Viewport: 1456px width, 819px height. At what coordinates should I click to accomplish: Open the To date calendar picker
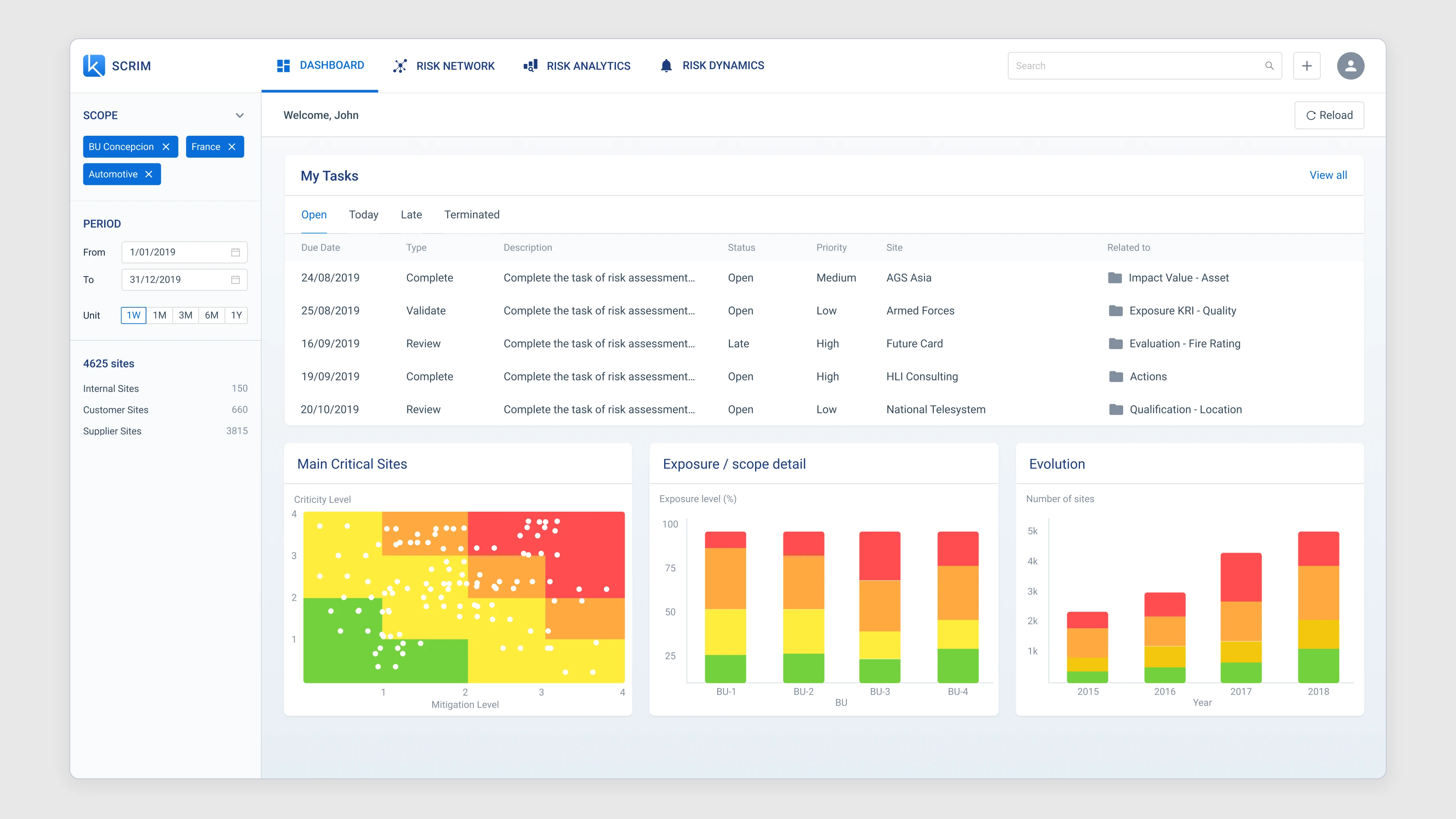point(236,279)
